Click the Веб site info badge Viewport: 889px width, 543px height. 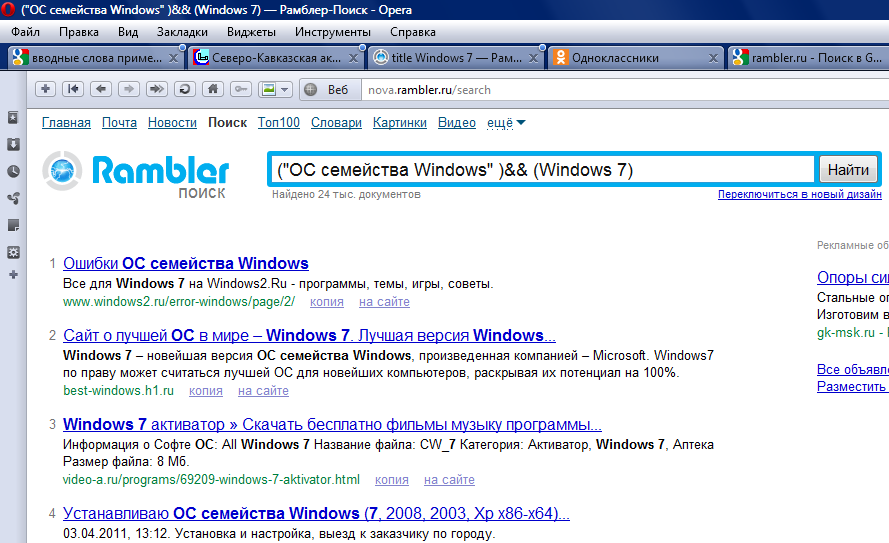pos(329,90)
